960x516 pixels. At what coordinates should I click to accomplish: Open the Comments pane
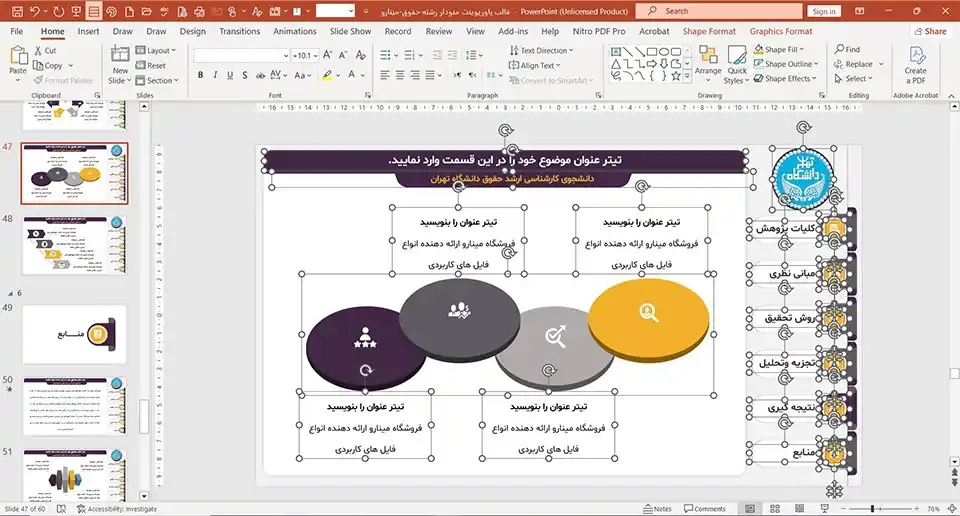click(705, 509)
